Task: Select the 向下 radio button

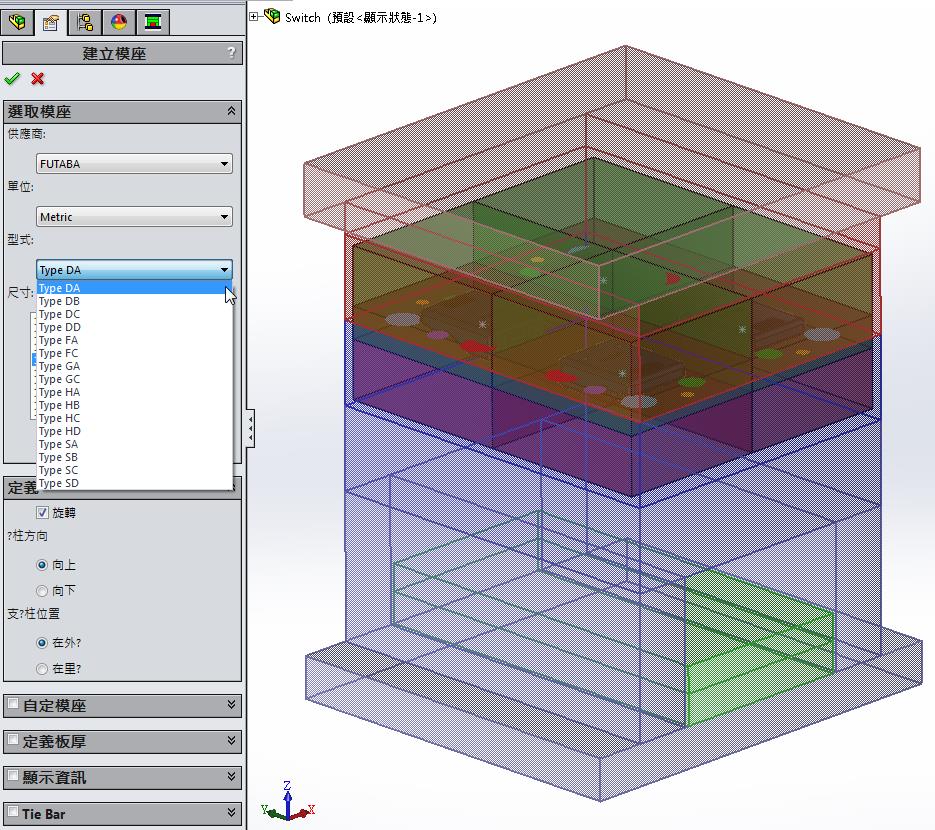Action: pyautogui.click(x=42, y=591)
